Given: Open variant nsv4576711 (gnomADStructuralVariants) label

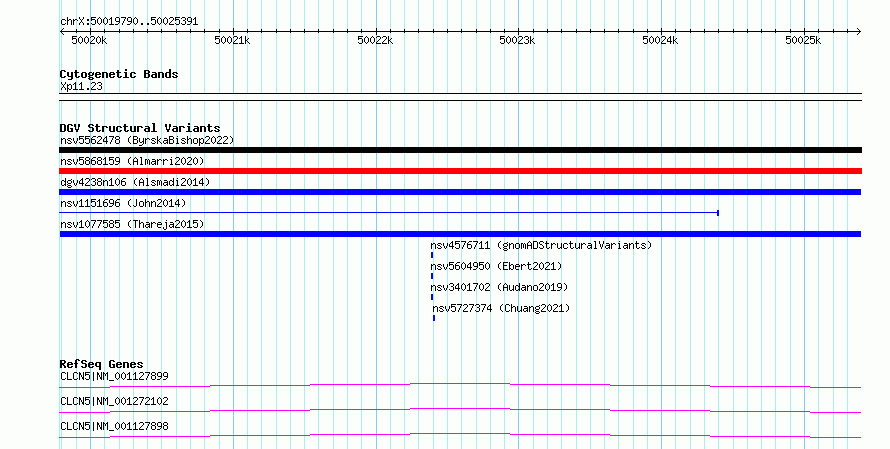Looking at the screenshot, I should click(x=541, y=245).
